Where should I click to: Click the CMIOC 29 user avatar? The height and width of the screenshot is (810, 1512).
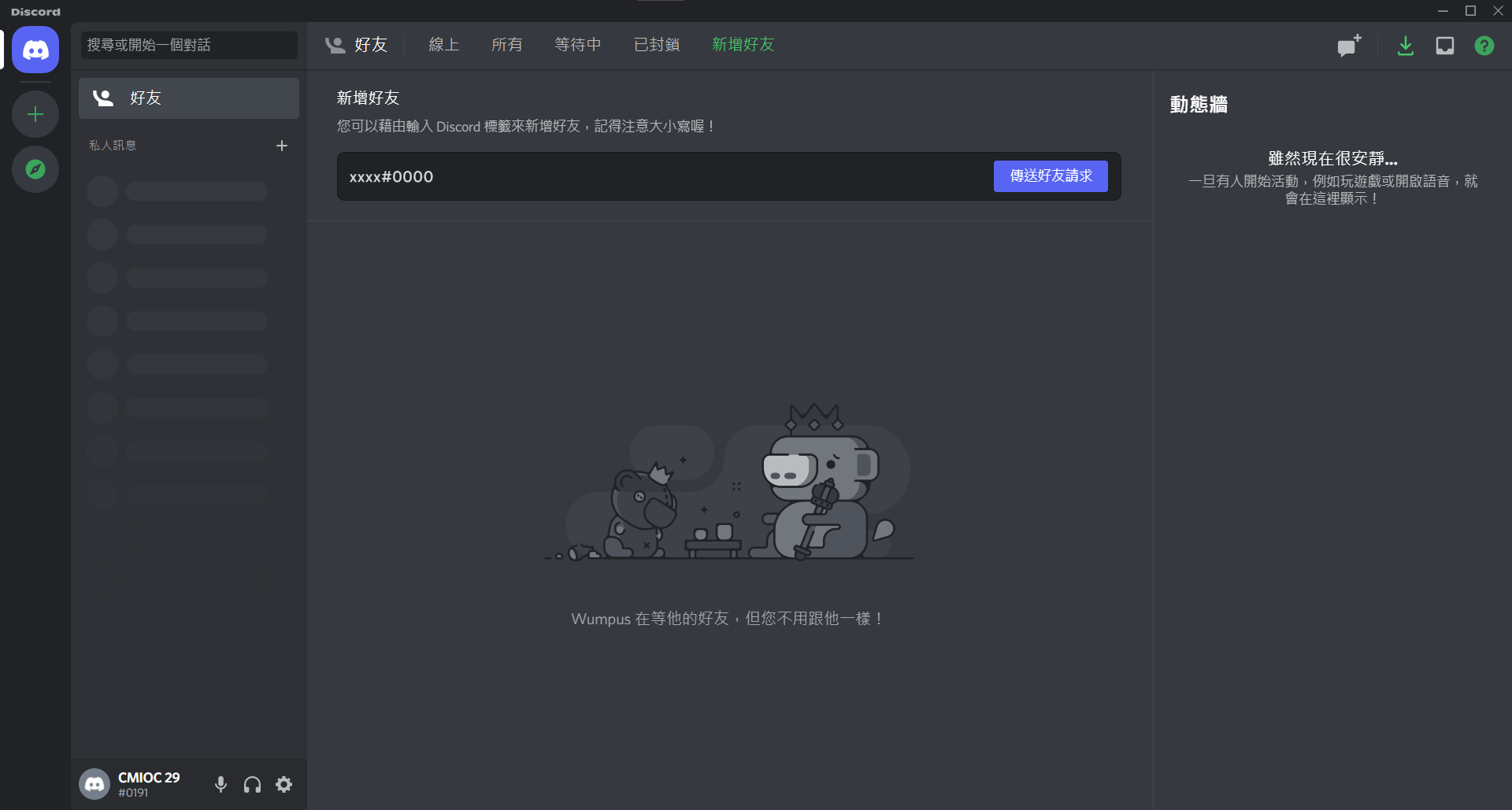[94, 784]
